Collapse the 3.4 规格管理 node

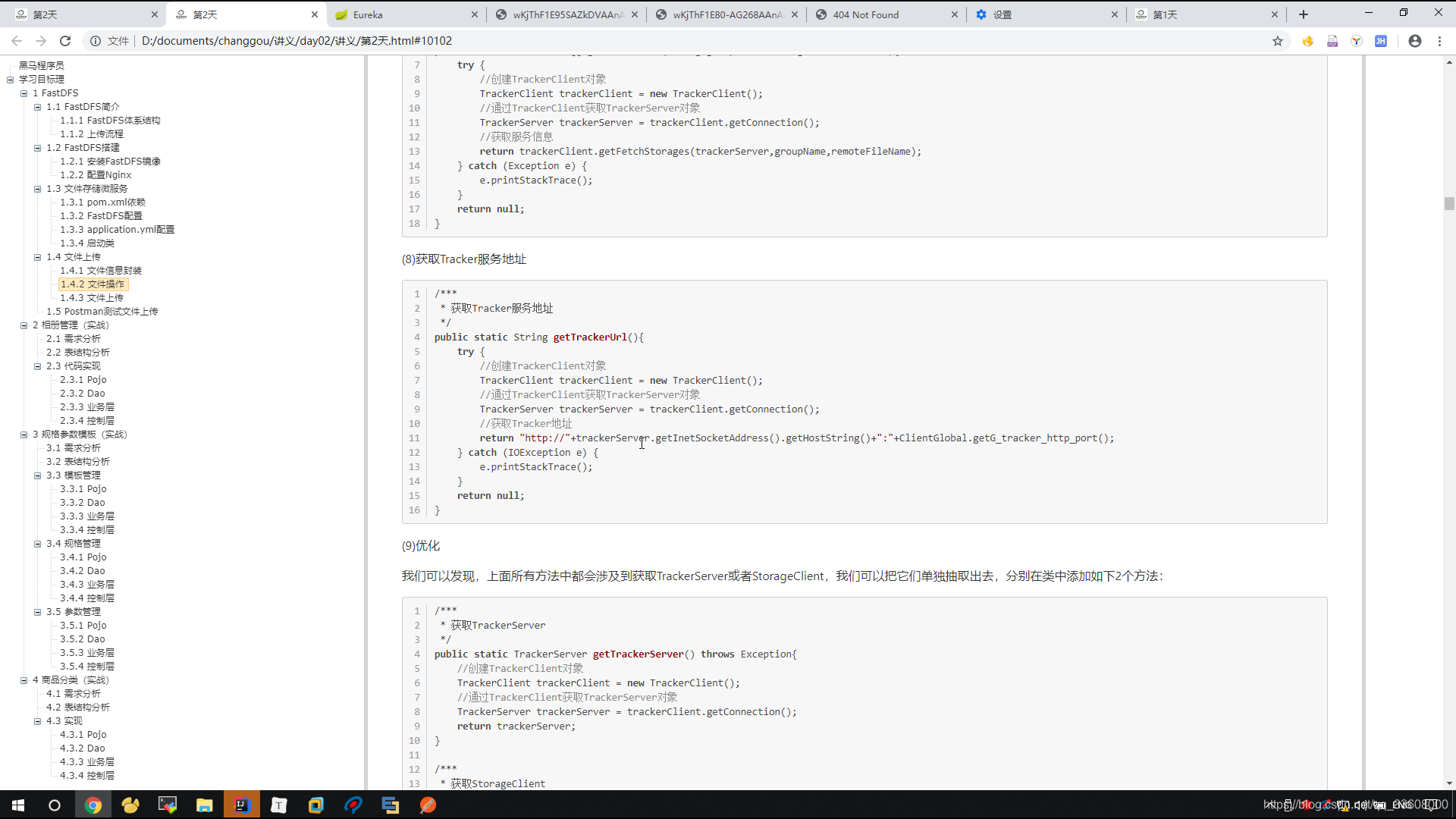point(37,544)
